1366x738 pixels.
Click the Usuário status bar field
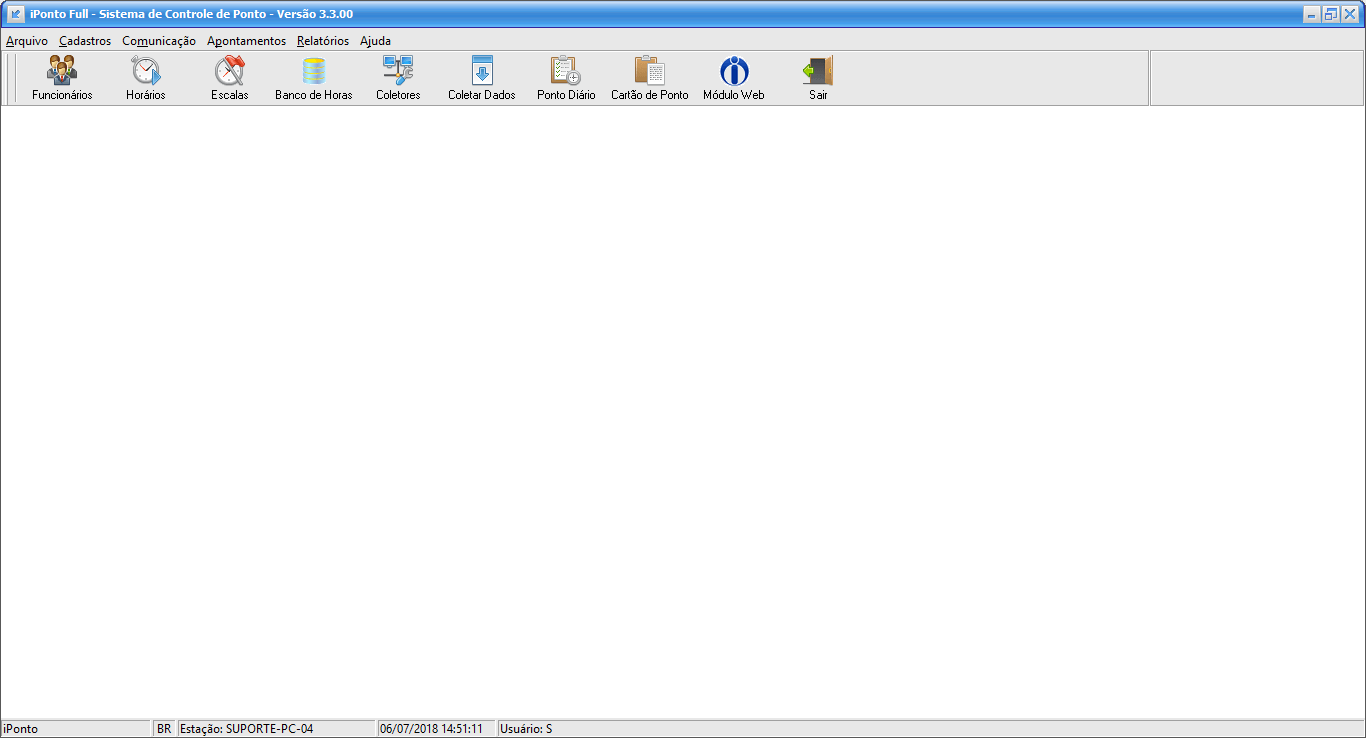point(526,729)
